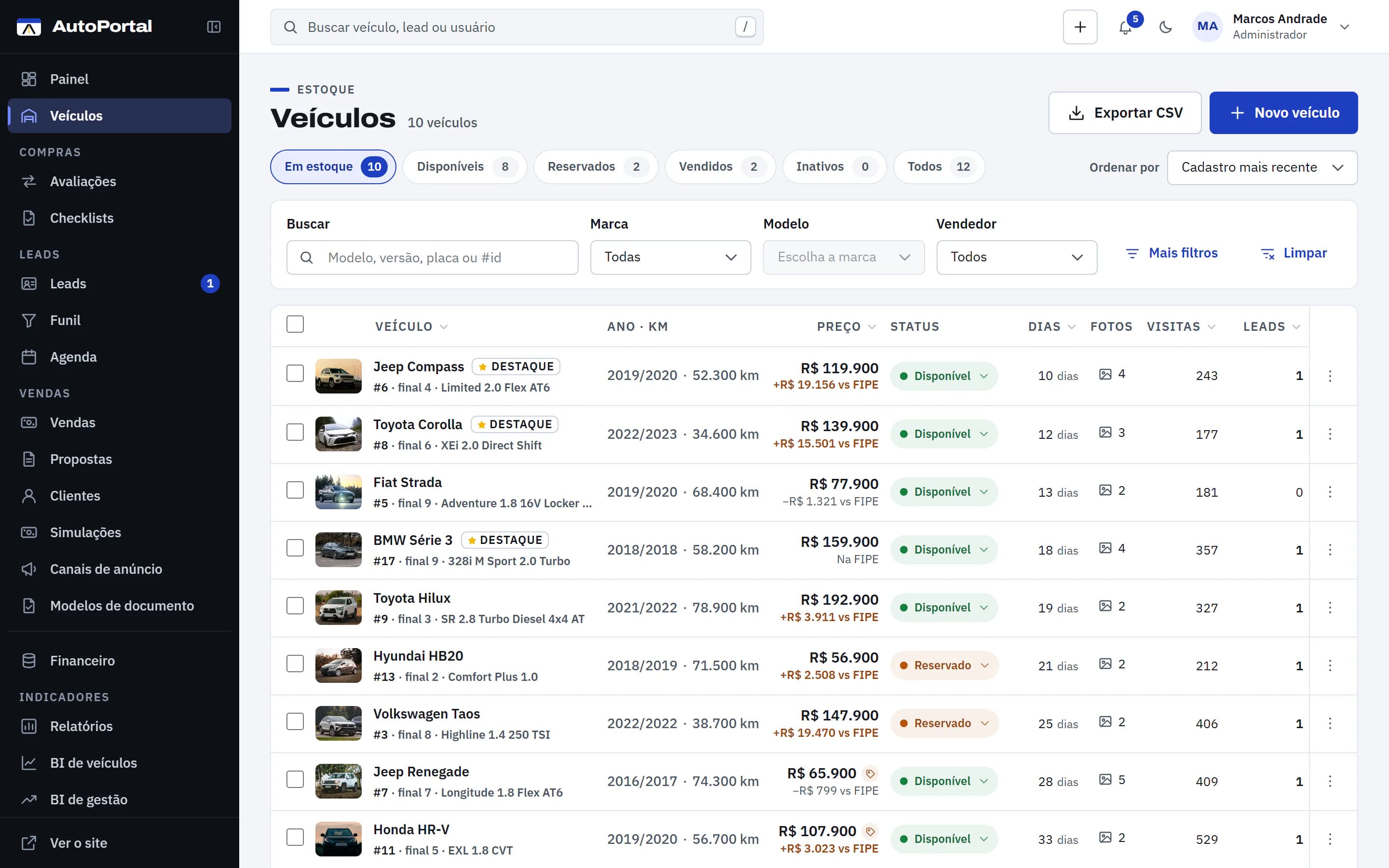This screenshot has height=868, width=1389.
Task: Open the Ver o site external link
Action: [120, 843]
